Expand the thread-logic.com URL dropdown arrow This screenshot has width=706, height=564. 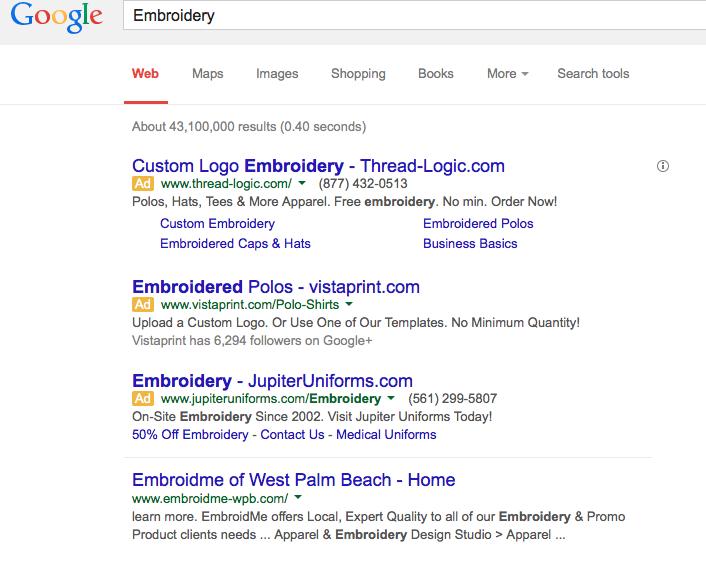point(302,184)
